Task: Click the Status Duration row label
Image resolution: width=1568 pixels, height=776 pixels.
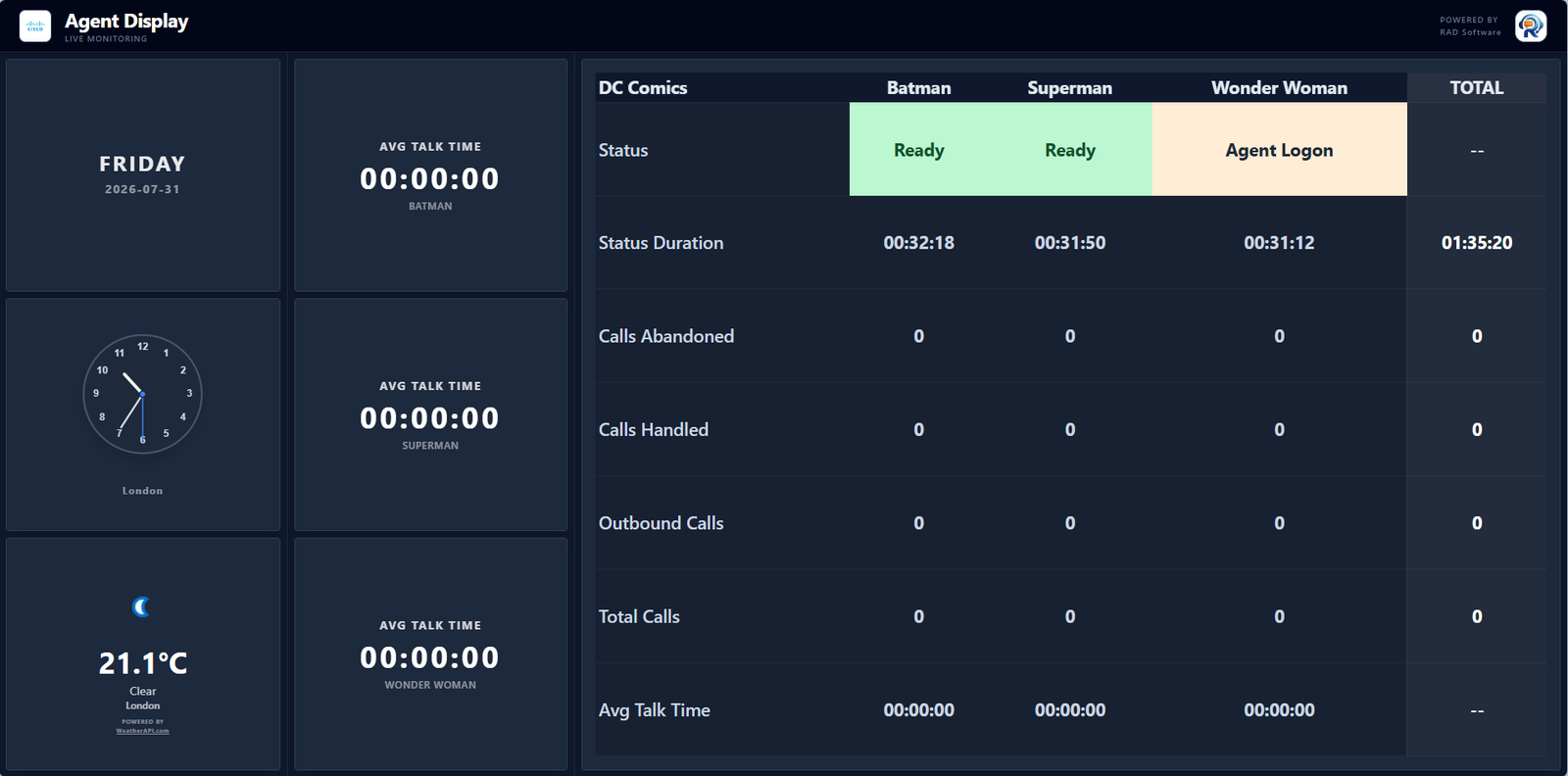Action: (661, 243)
